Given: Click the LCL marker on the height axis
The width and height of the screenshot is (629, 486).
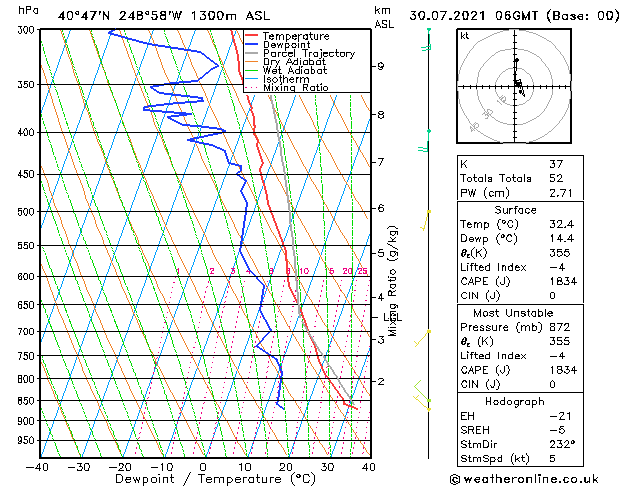Looking at the screenshot, I should (x=392, y=318).
